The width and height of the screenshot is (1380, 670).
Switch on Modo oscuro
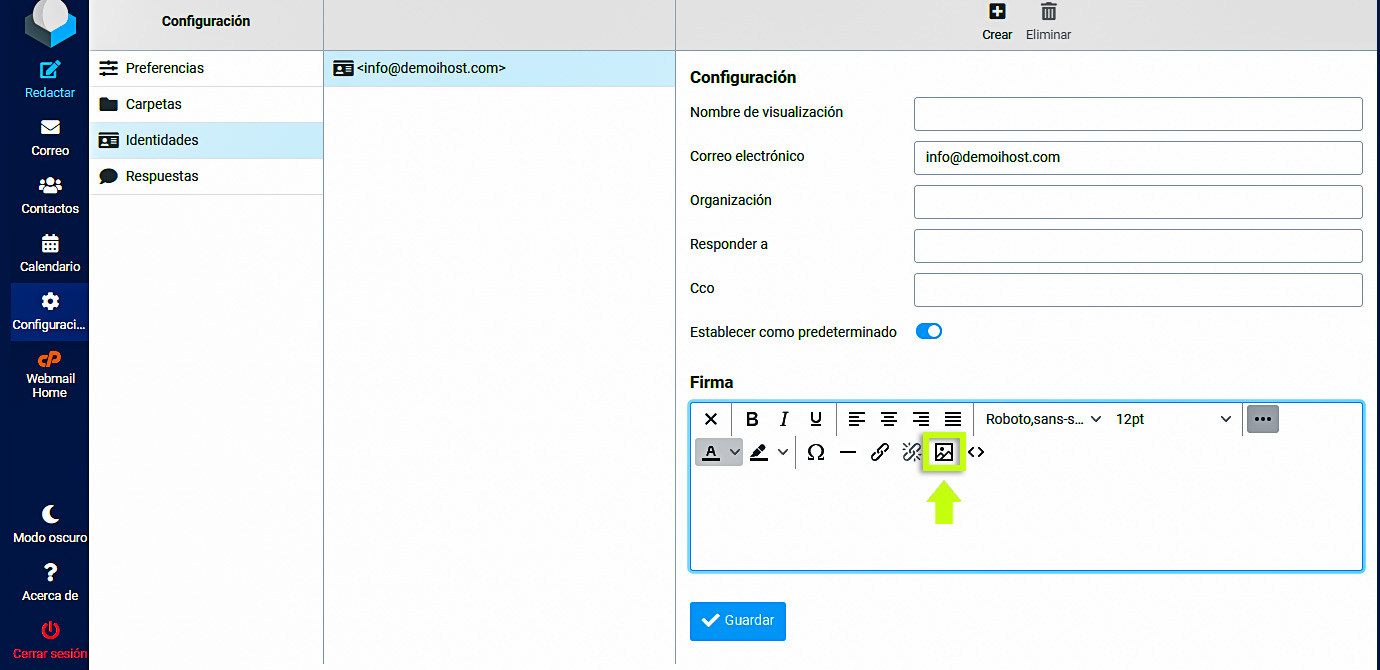click(50, 524)
